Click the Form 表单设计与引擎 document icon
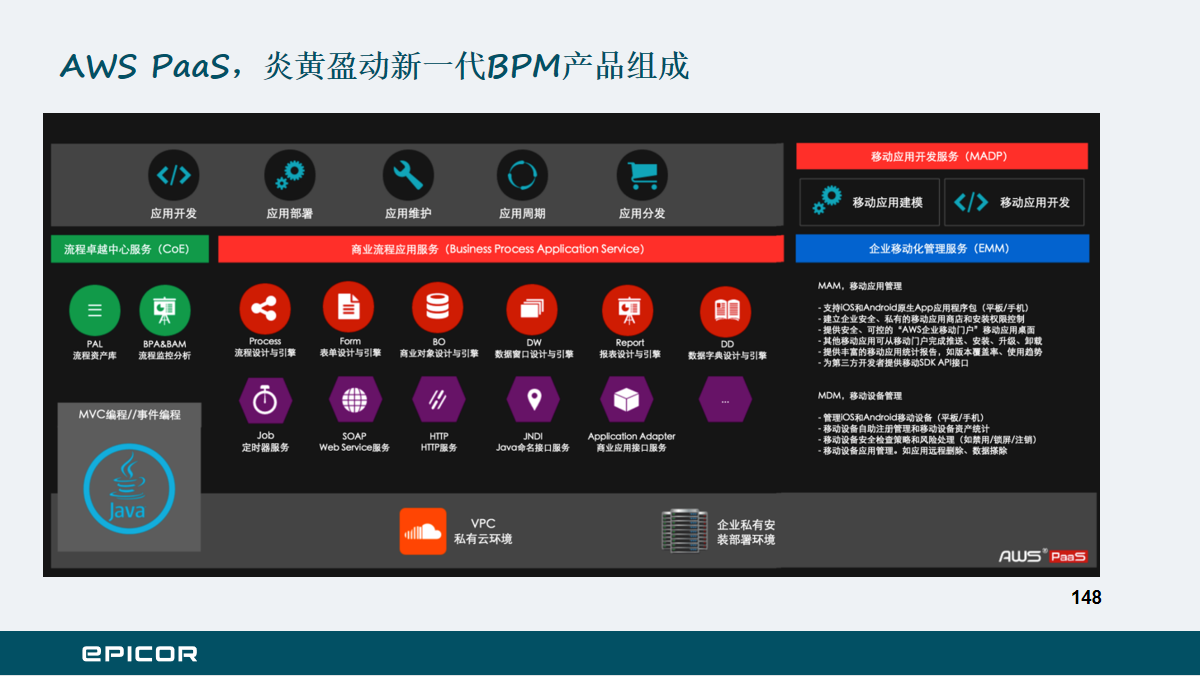The height and width of the screenshot is (676, 1200). tap(349, 307)
